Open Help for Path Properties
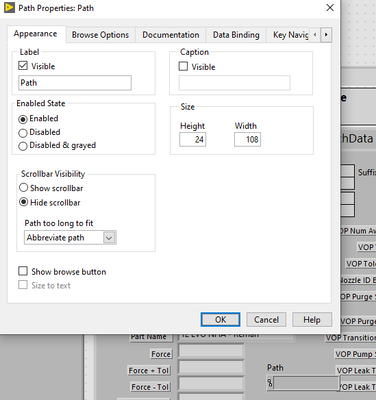Image resolution: width=376 pixels, height=400 pixels. point(312,320)
